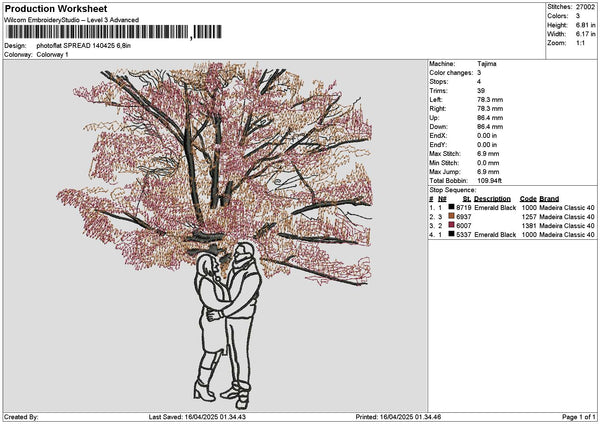Click 'Printed: 16/04/2025 01.34.46' footer text
Viewport: 600px width, 424px height.
[x=398, y=417]
